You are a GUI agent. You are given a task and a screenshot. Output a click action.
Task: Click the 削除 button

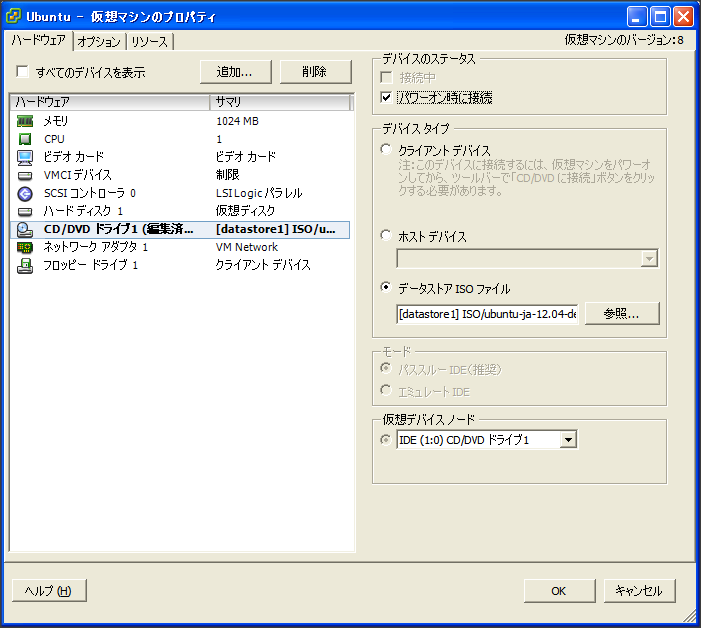(315, 72)
